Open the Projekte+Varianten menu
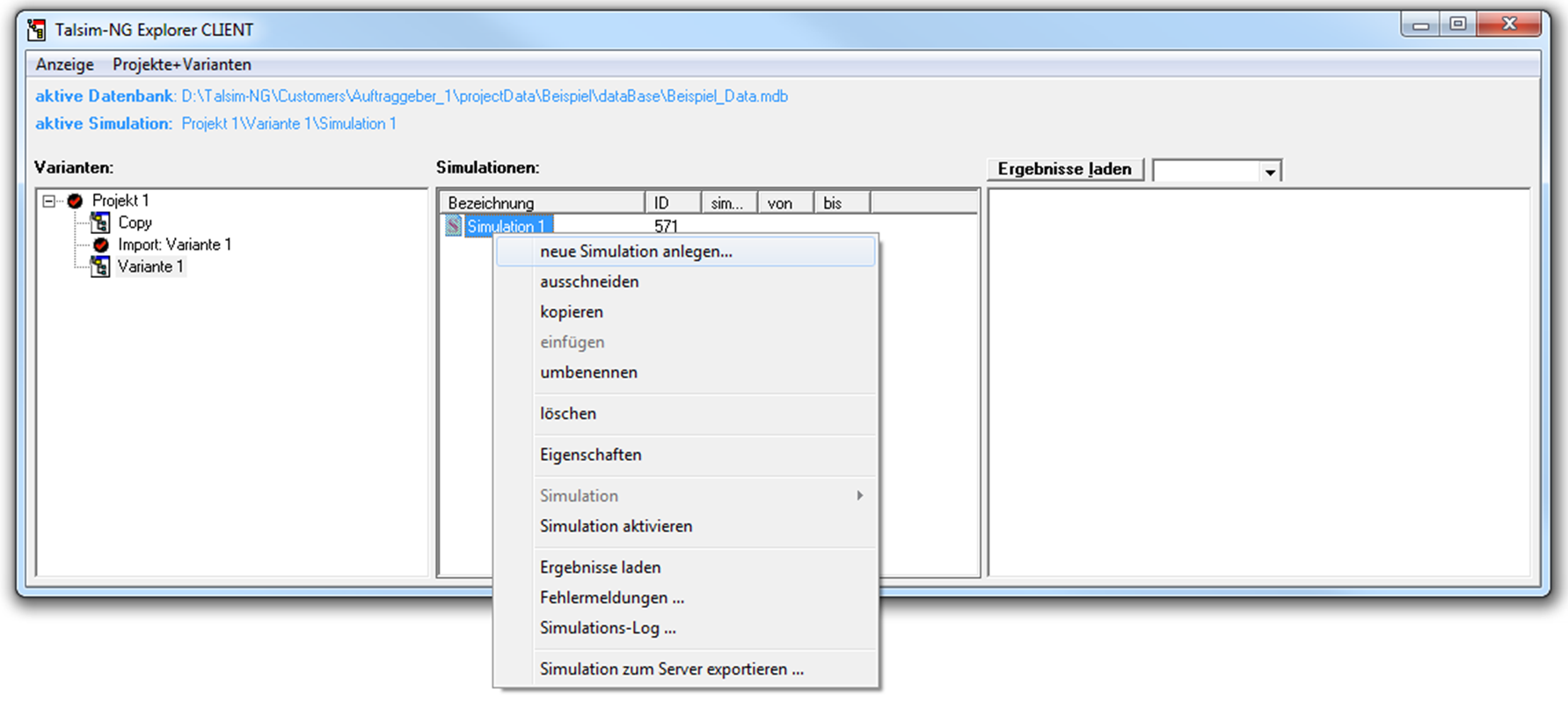 point(181,64)
